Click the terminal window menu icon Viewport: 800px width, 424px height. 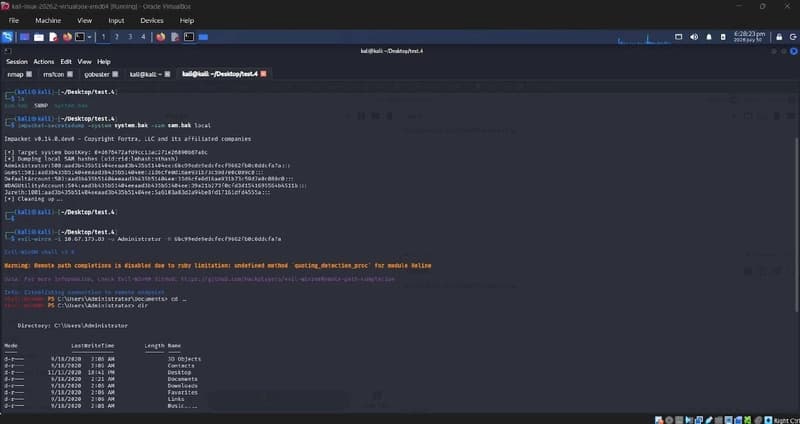click(x=8, y=51)
